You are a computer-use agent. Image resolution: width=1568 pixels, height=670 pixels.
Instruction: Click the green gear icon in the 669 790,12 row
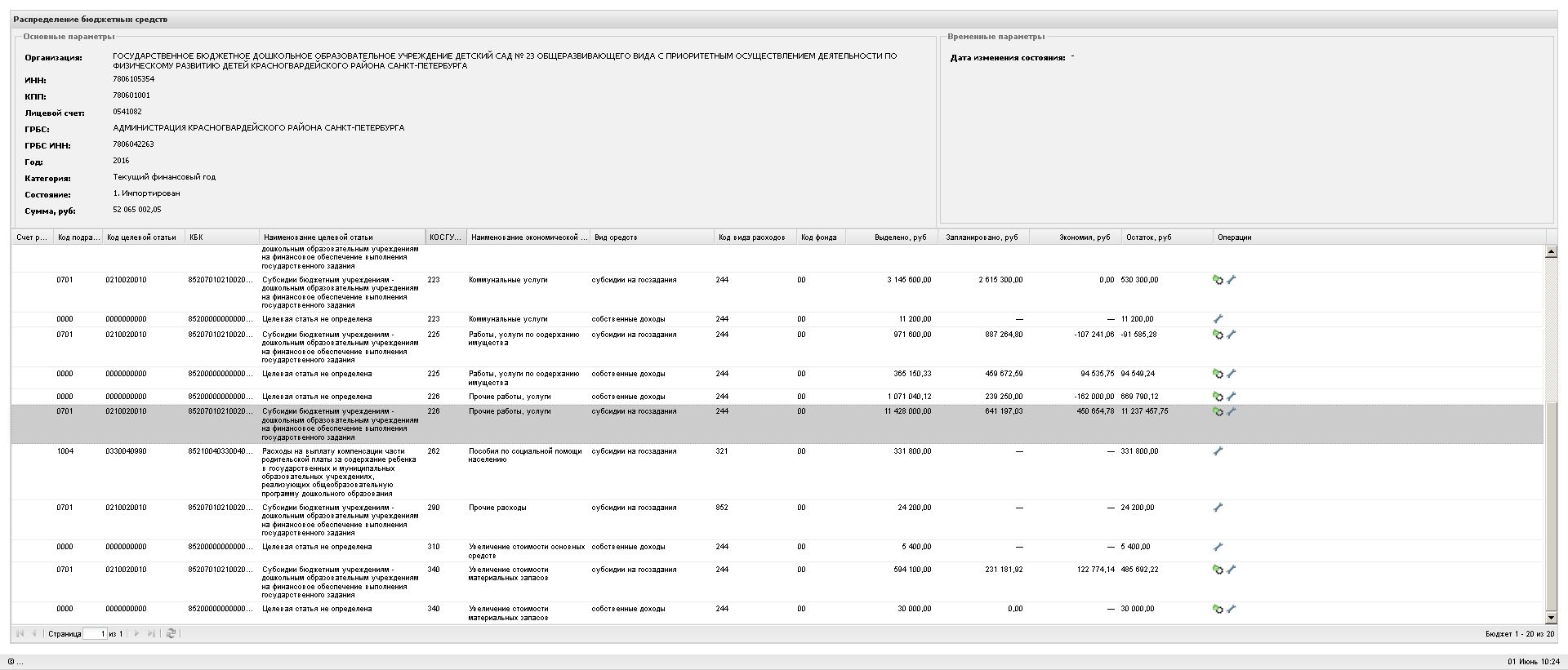[x=1218, y=397]
